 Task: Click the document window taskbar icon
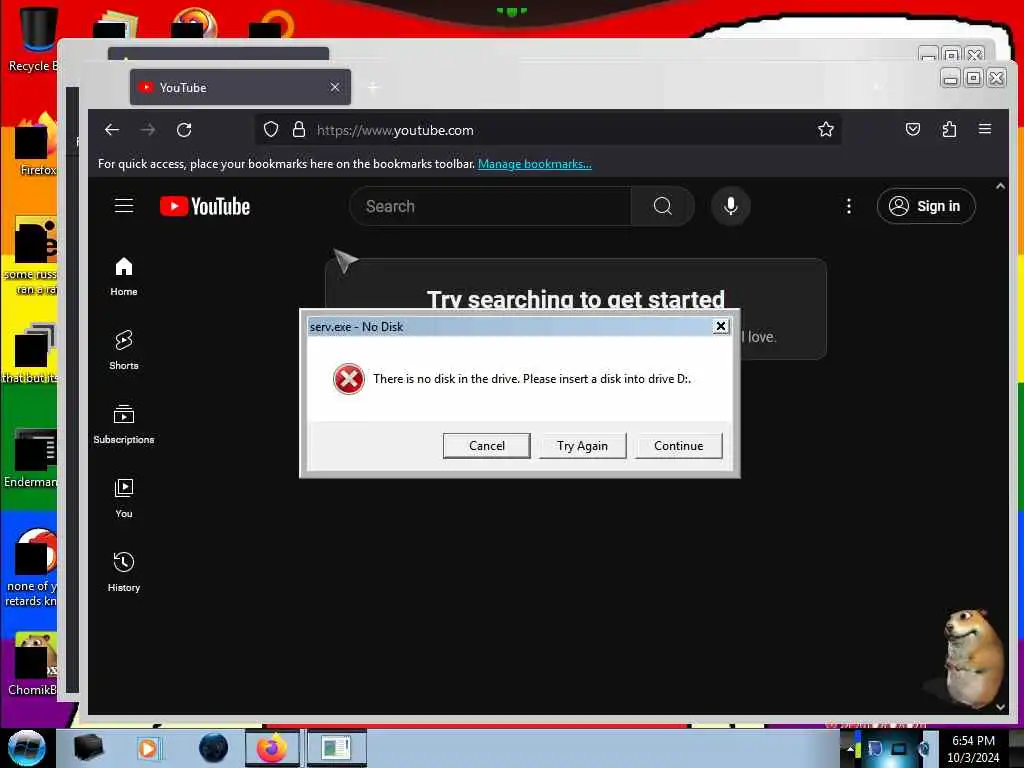[336, 748]
